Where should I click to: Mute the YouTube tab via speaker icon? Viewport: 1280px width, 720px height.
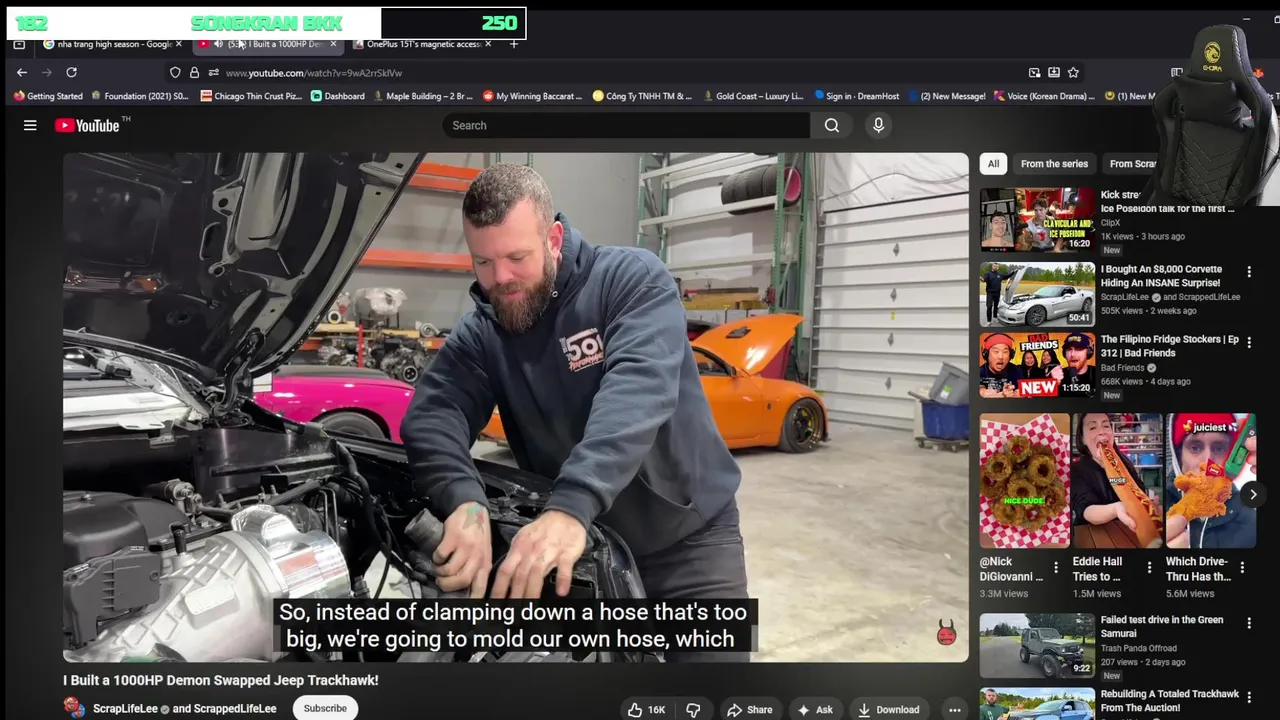[218, 44]
